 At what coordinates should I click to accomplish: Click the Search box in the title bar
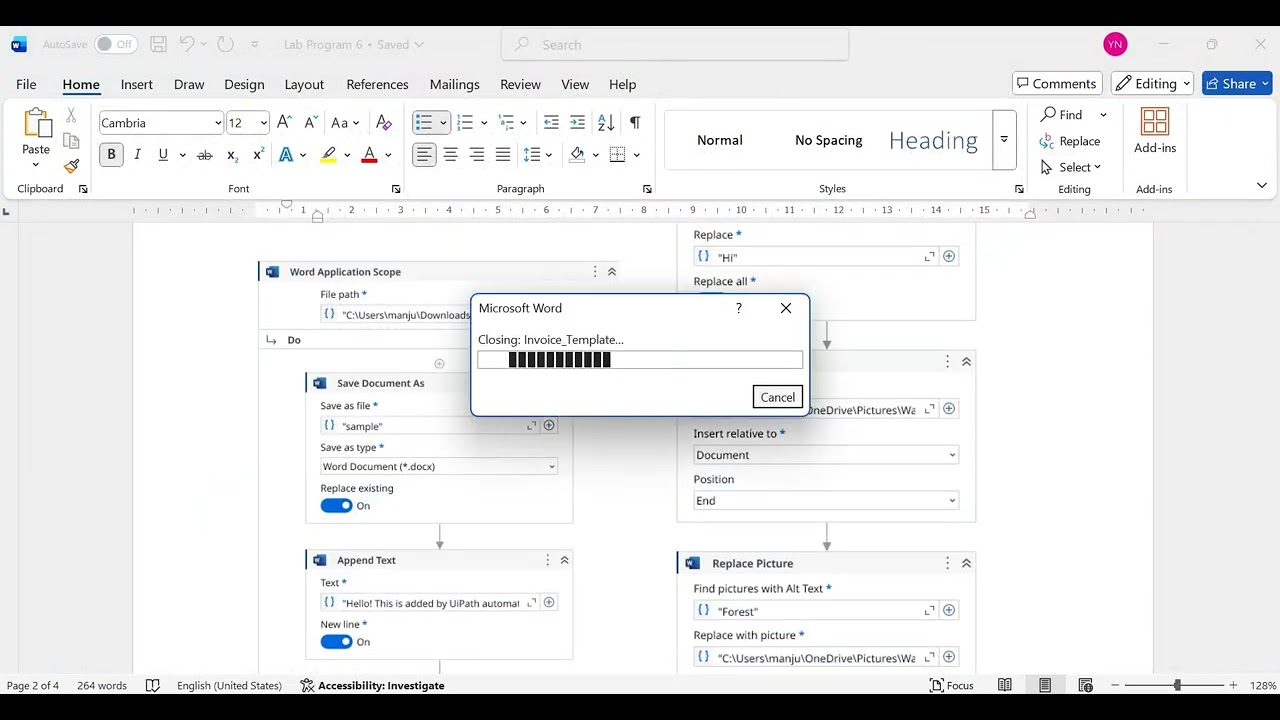(x=675, y=44)
